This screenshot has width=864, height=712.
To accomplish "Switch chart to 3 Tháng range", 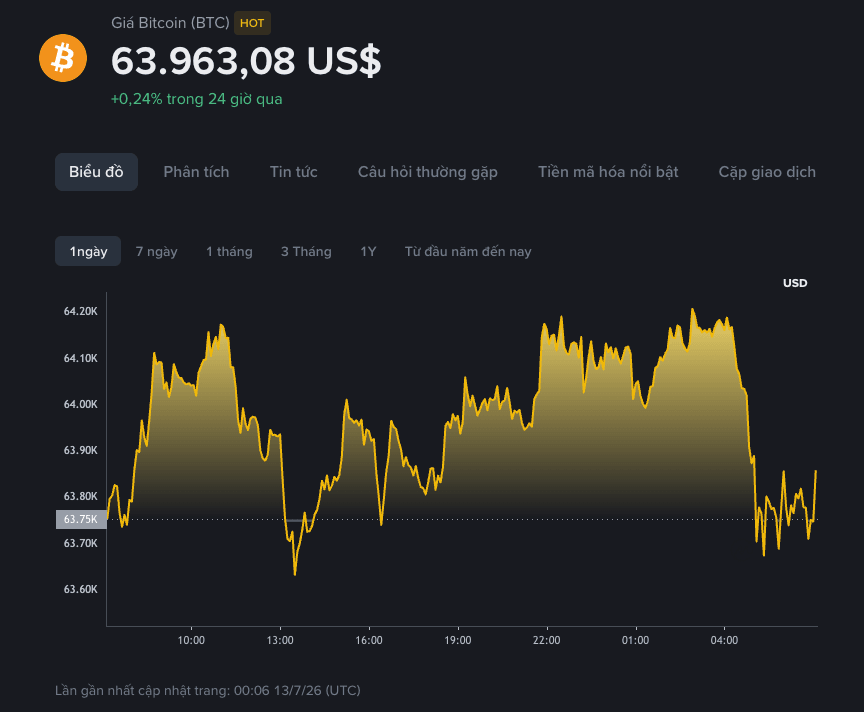I will [306, 252].
